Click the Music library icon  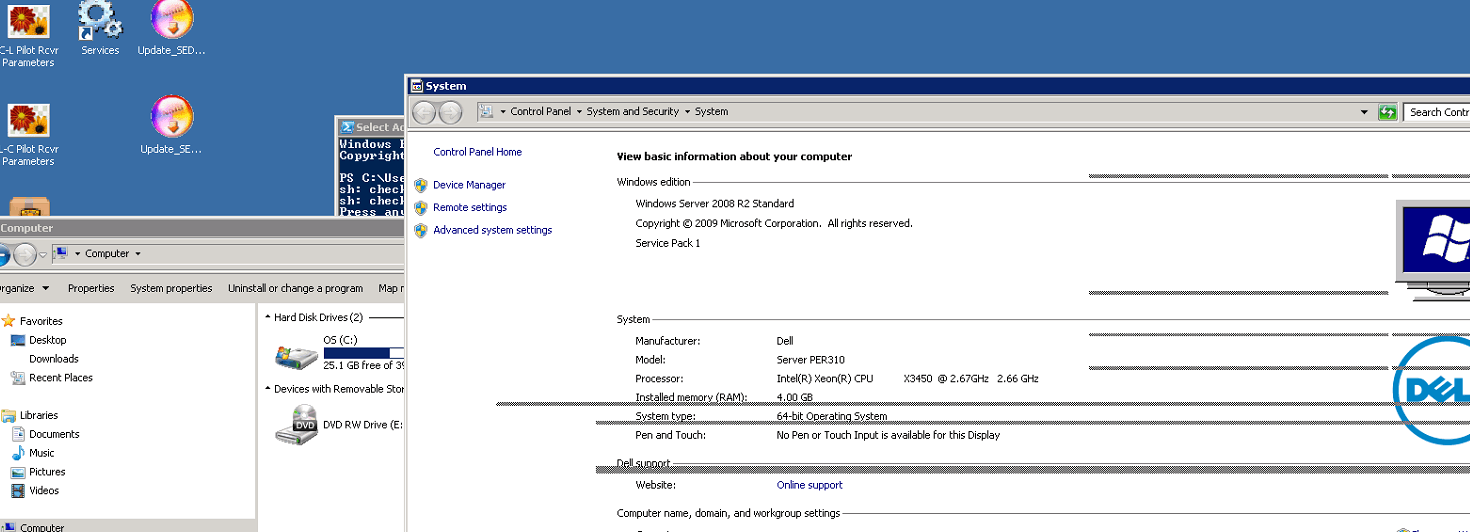coord(18,453)
